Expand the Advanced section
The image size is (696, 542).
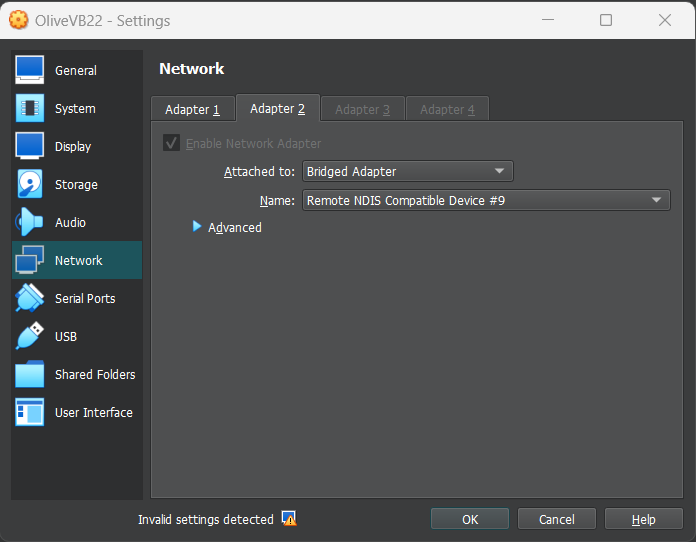(197, 228)
